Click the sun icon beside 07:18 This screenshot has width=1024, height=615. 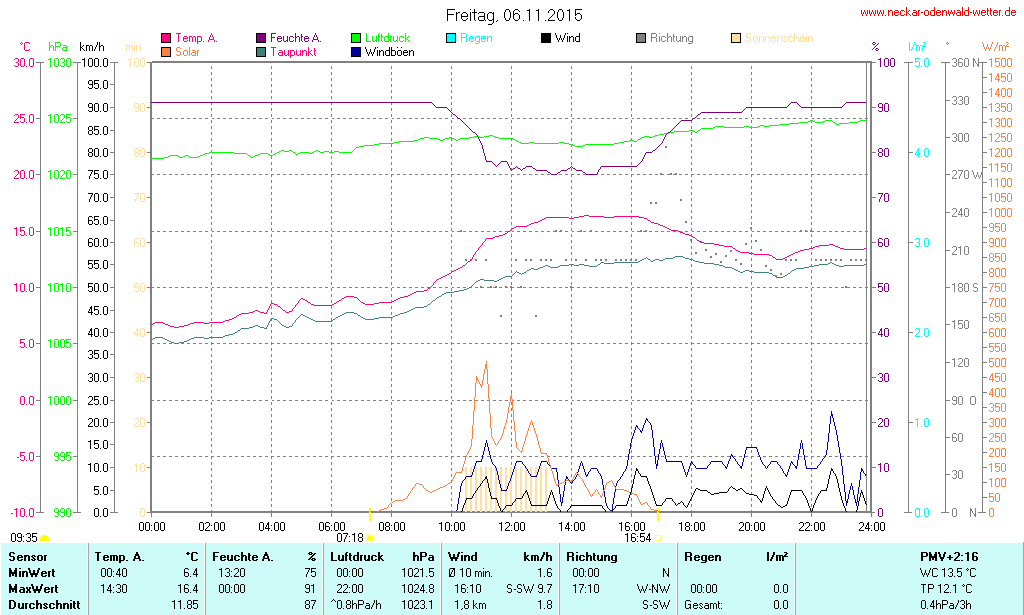(x=371, y=538)
